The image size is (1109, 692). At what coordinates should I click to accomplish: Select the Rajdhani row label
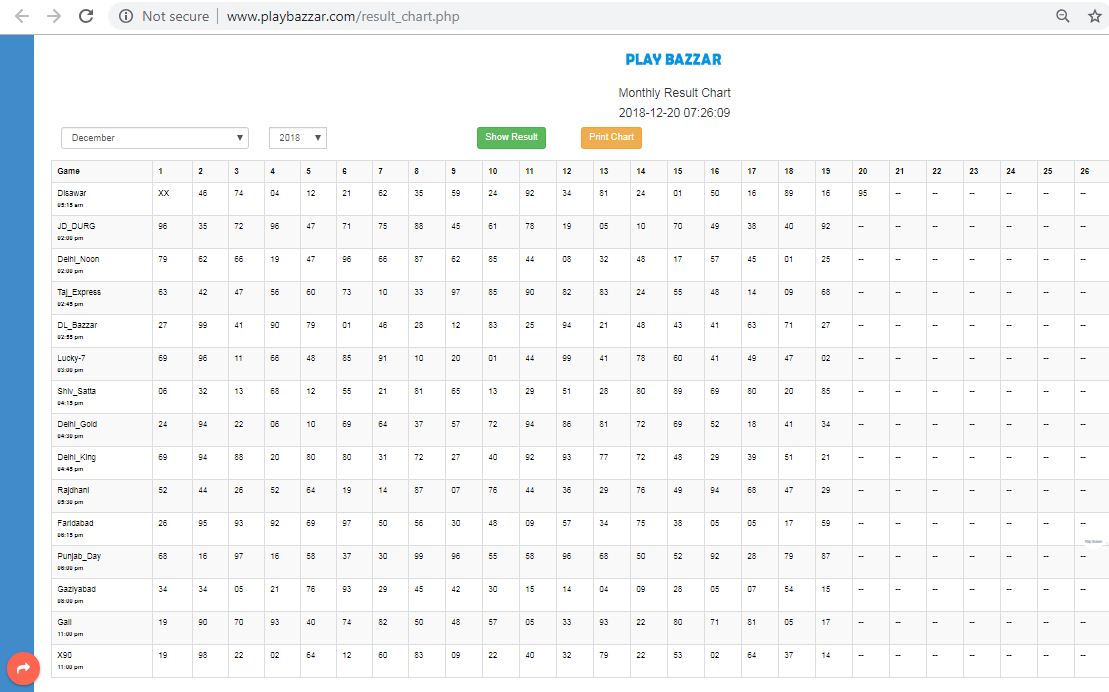pyautogui.click(x=73, y=490)
